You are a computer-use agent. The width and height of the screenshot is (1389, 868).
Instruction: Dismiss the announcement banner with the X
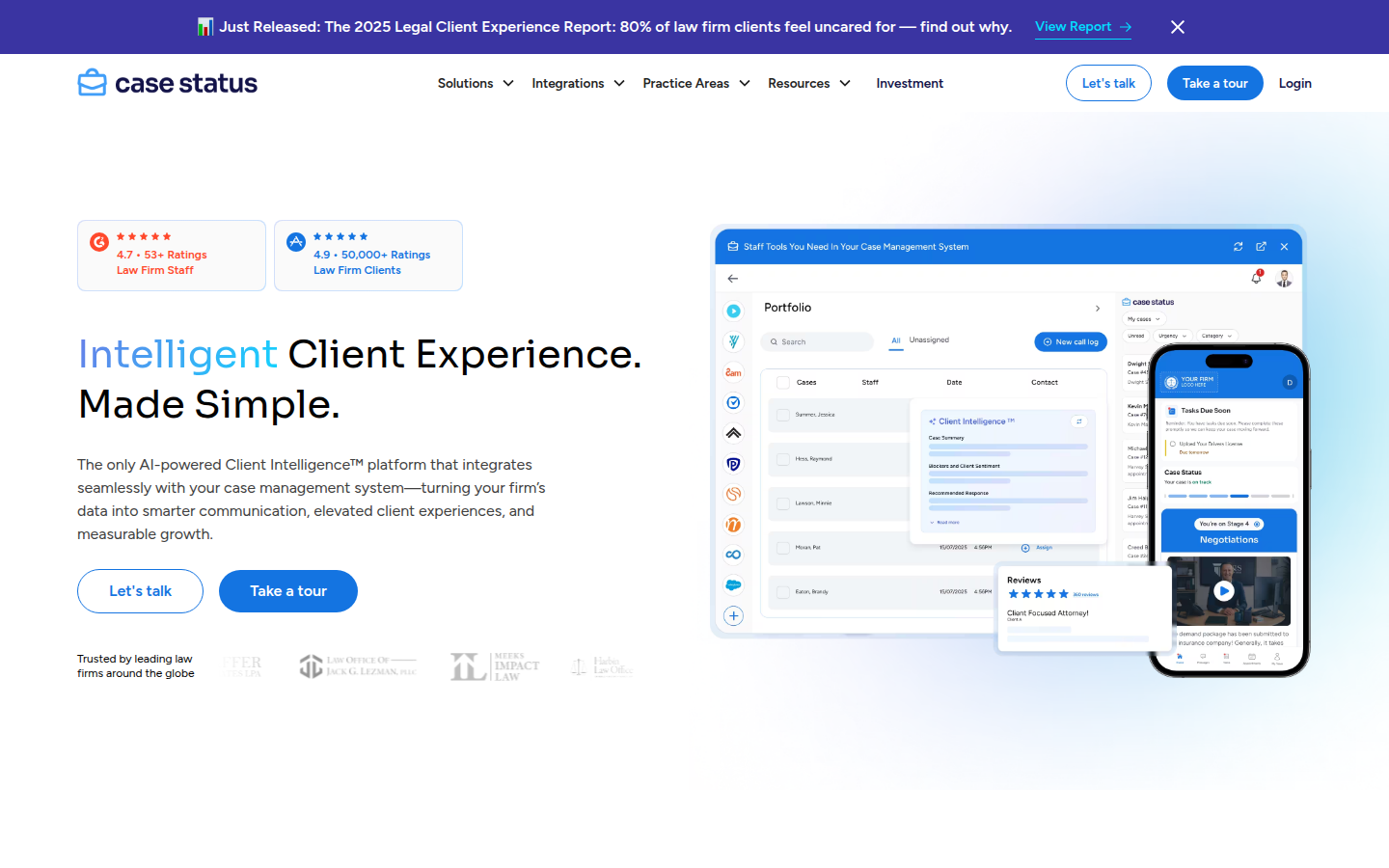pos(1177,27)
